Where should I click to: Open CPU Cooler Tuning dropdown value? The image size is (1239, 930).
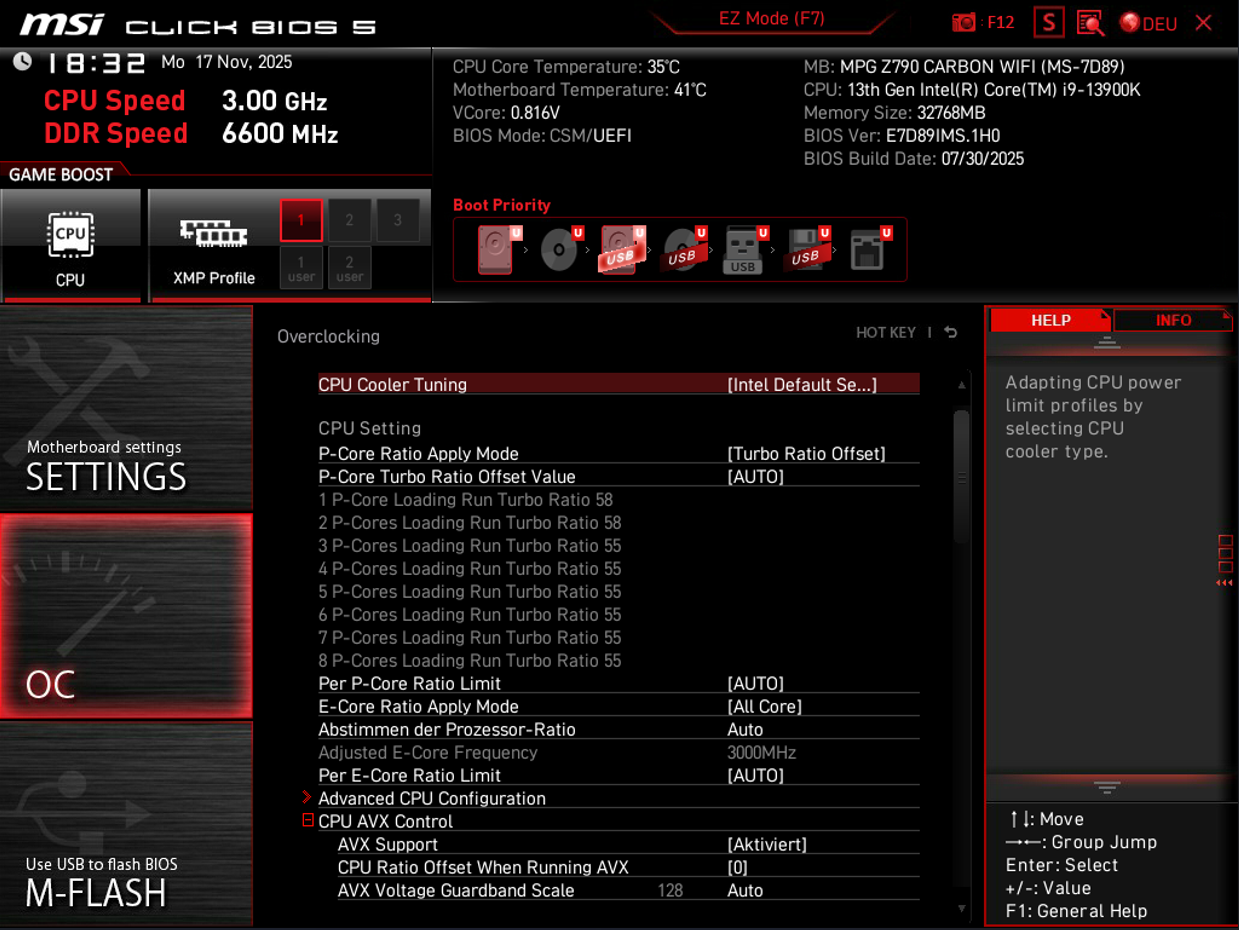[802, 385]
